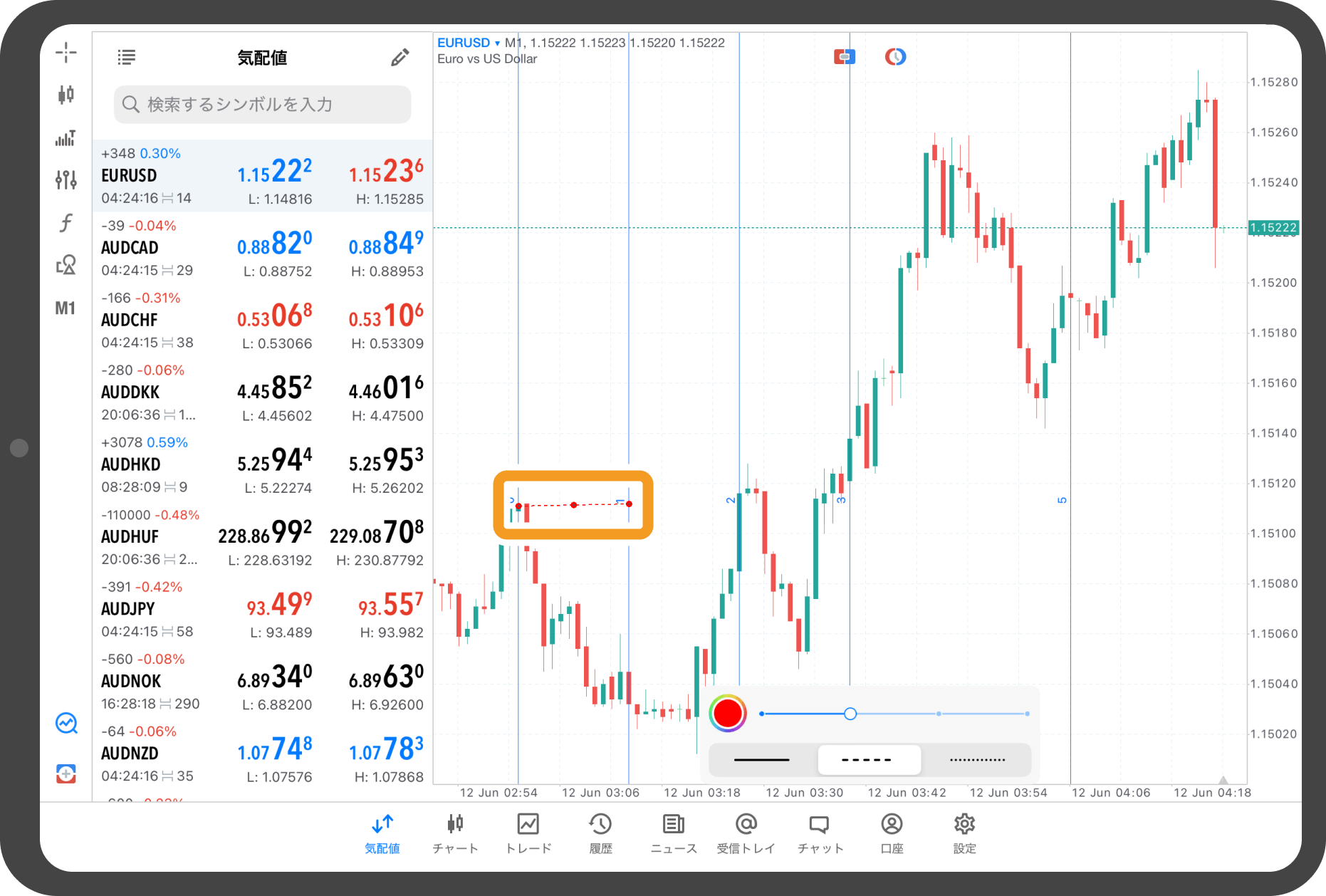Tap the one-click trading icon on chart
Screen dimensions: 1326x896
click(x=844, y=56)
